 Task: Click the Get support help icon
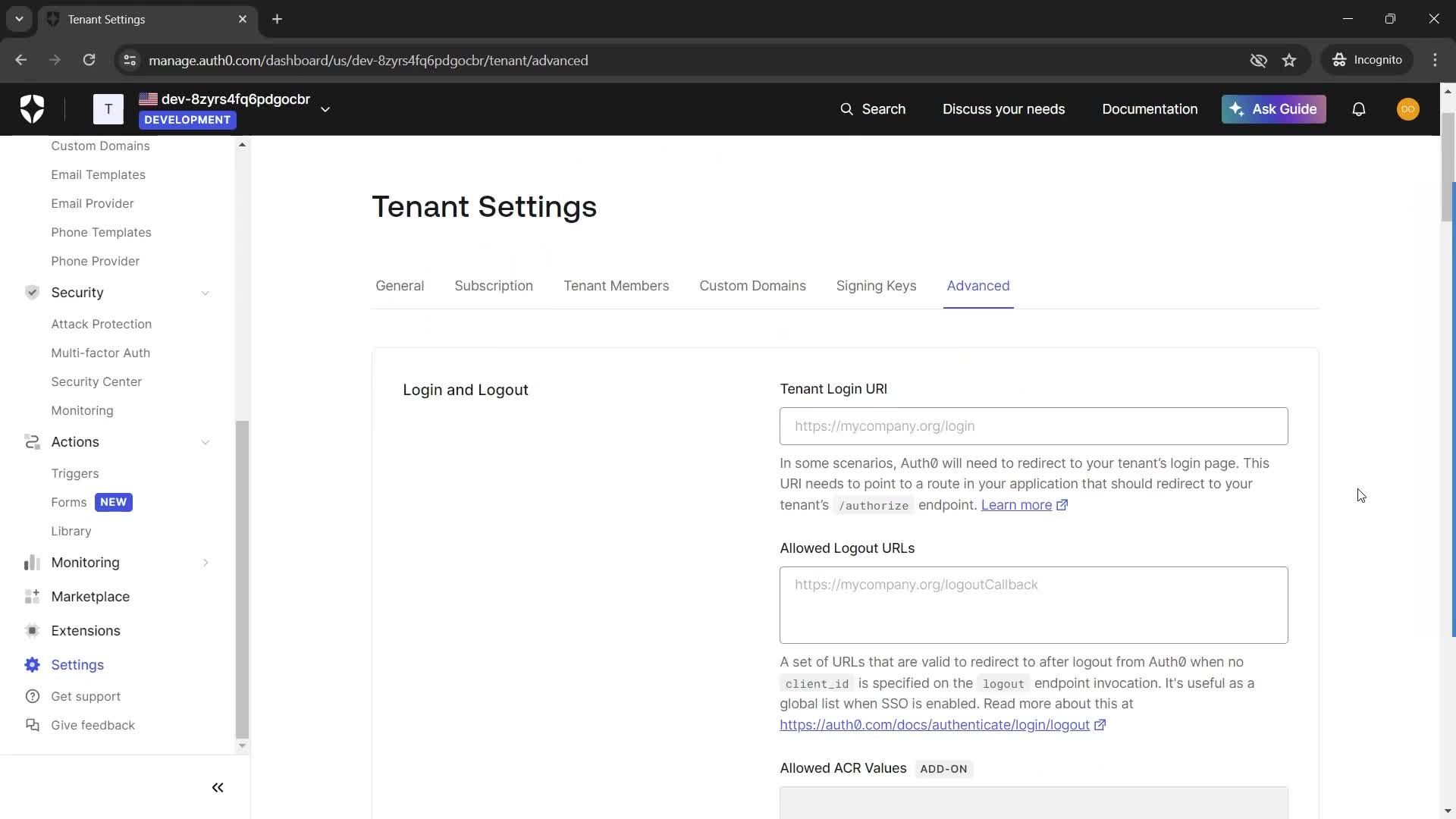(x=32, y=696)
